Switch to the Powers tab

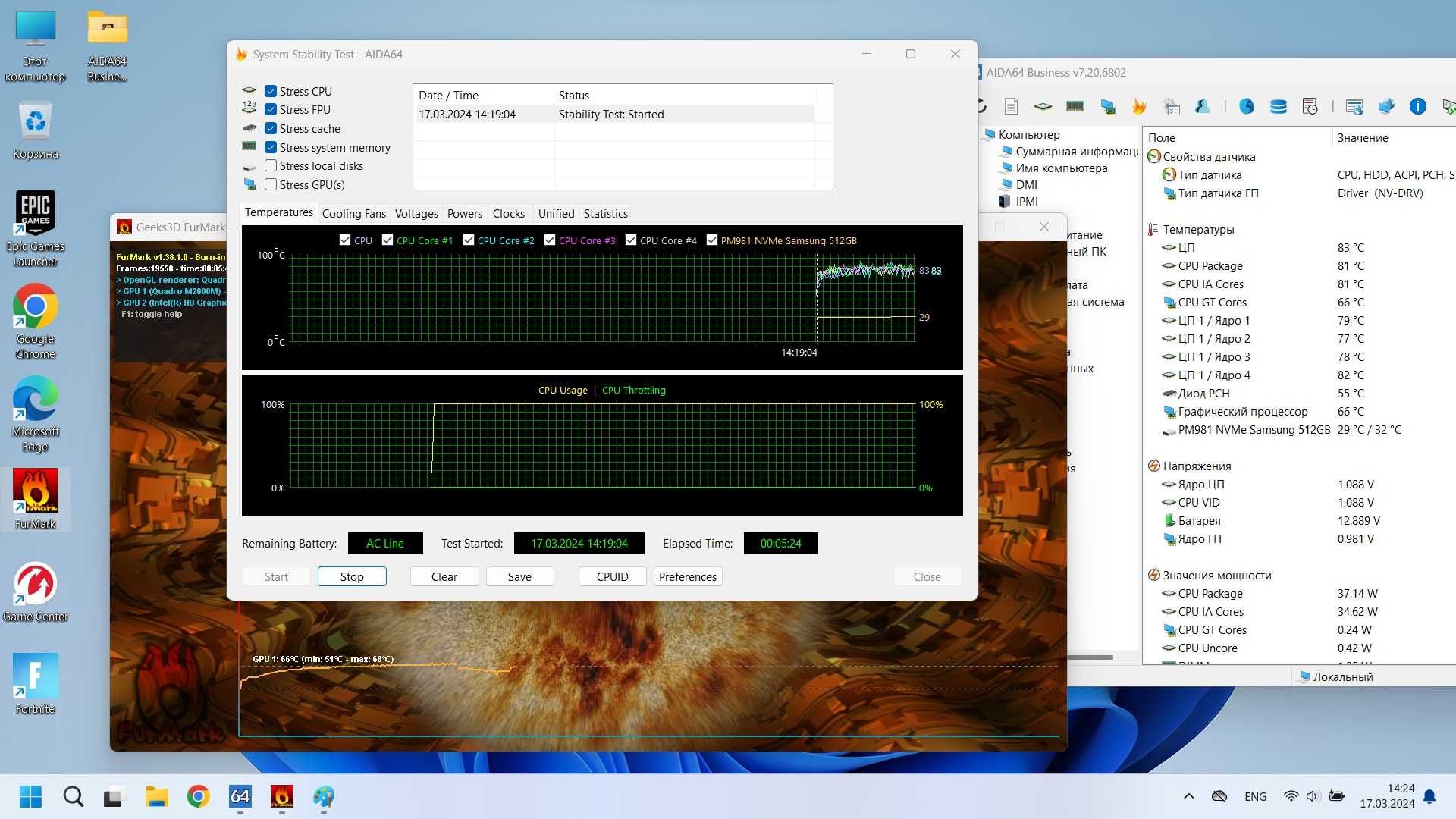pyautogui.click(x=464, y=214)
